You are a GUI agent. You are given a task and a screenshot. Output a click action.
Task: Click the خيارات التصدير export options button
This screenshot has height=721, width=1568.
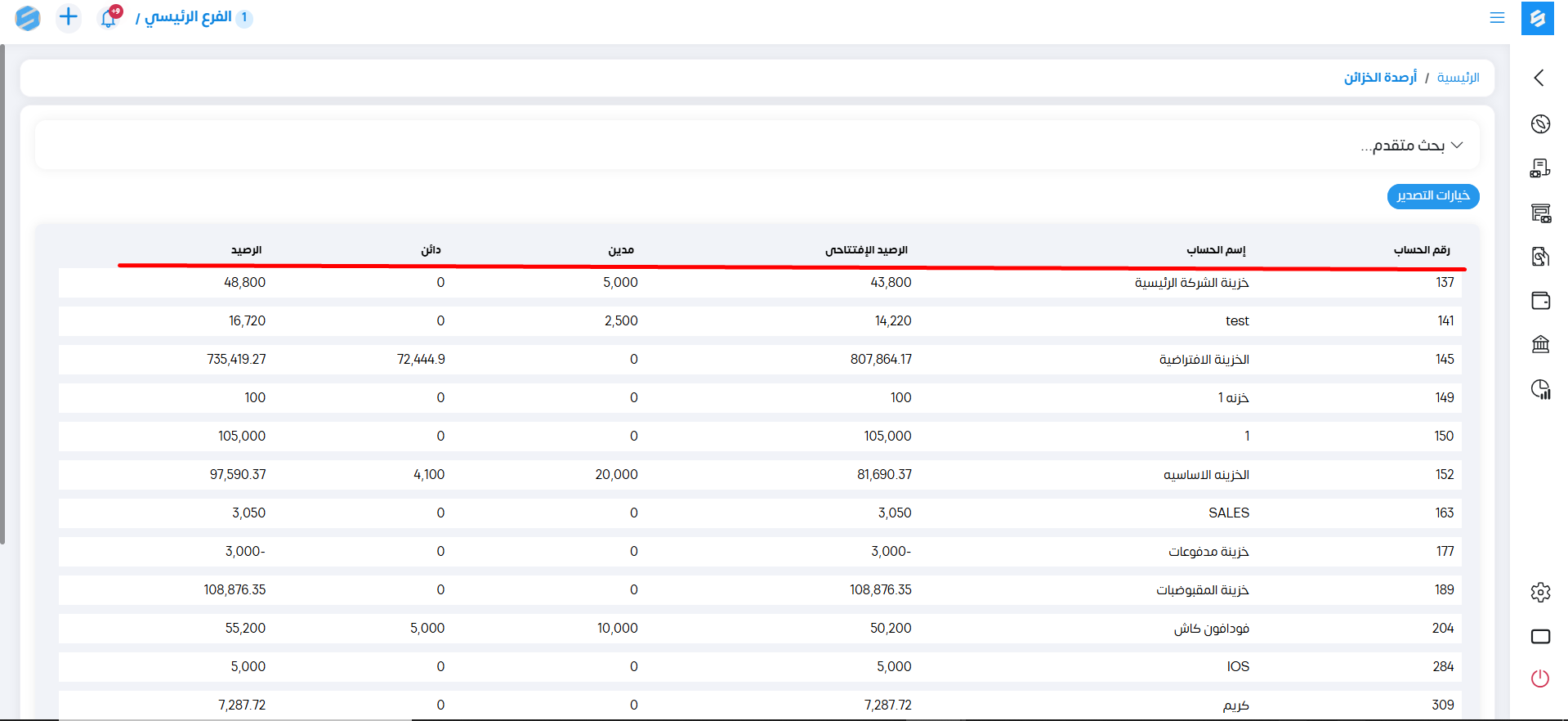click(1432, 196)
